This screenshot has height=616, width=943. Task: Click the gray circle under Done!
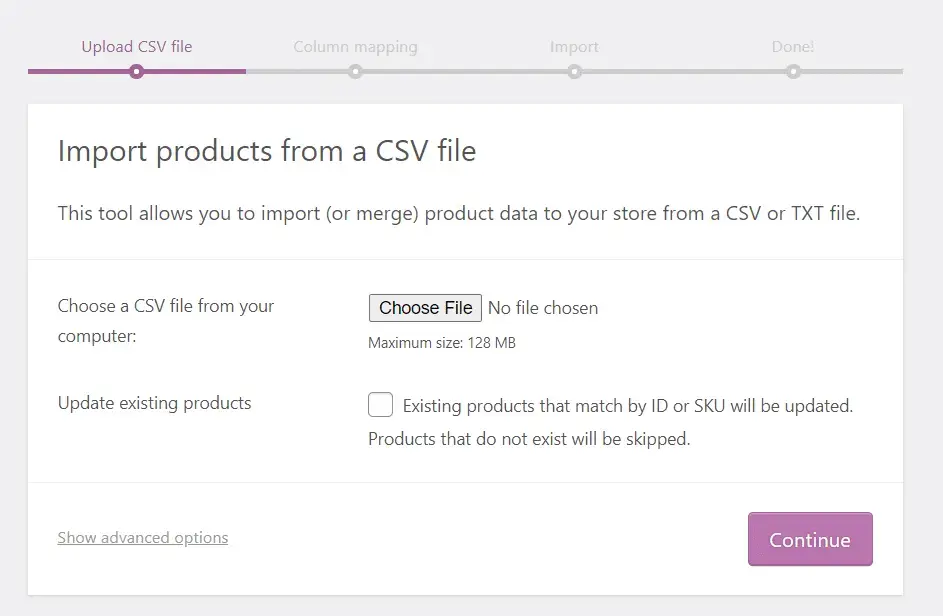point(793,71)
